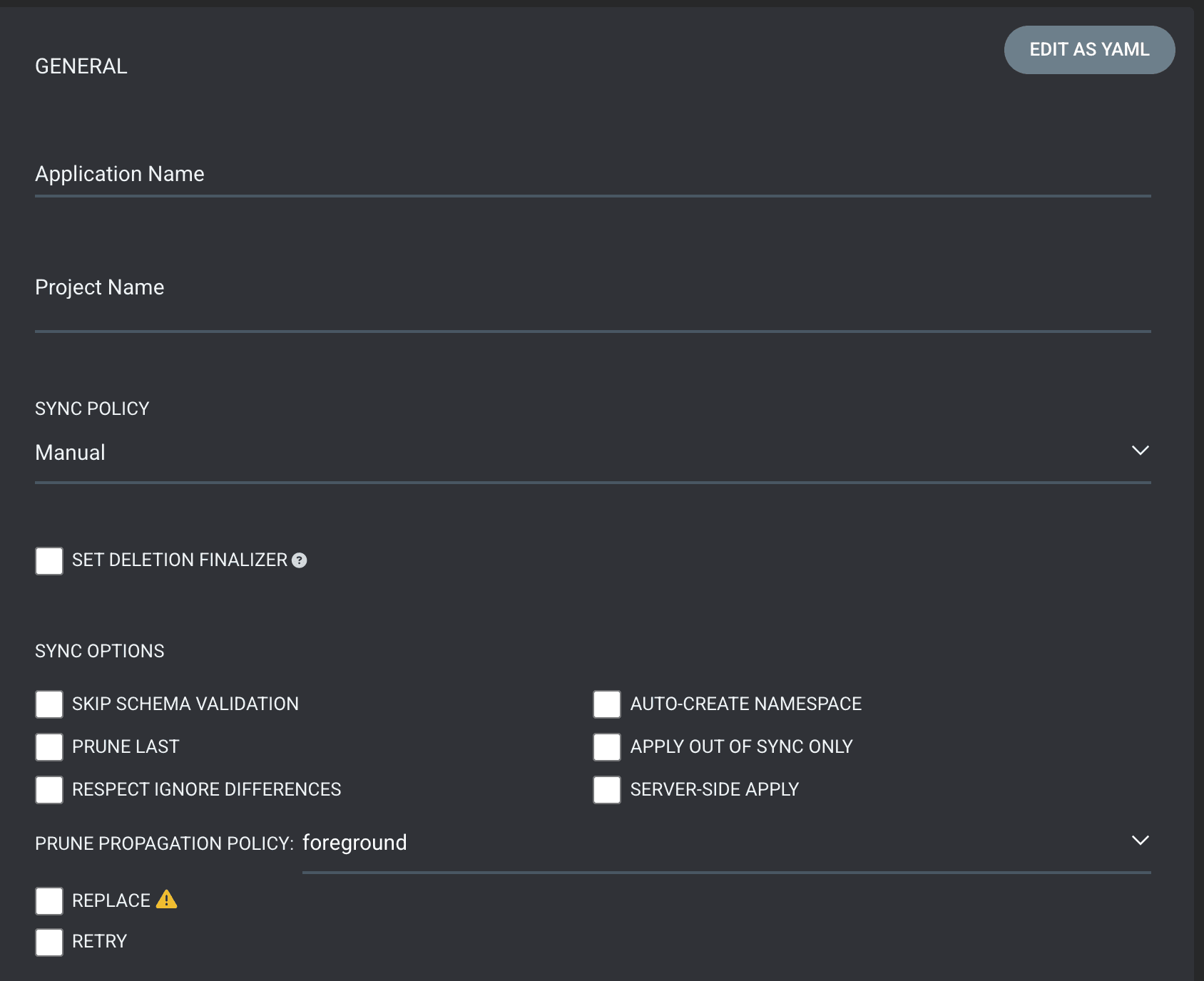
Task: Focus the Application Name field
Action: [593, 175]
